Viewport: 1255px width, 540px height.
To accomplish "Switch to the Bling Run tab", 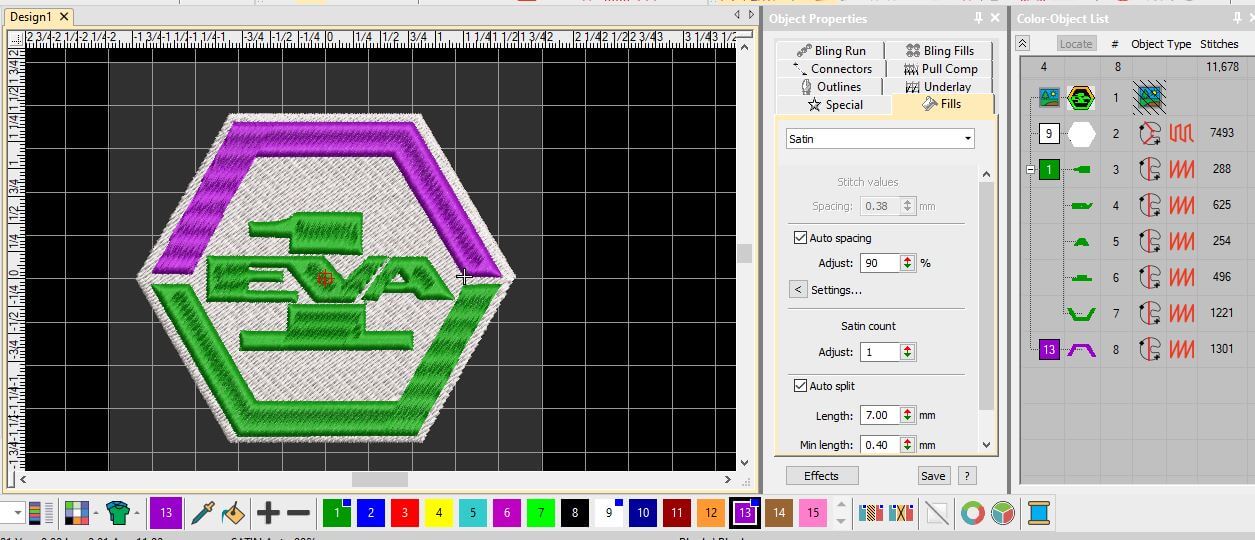I will click(831, 51).
